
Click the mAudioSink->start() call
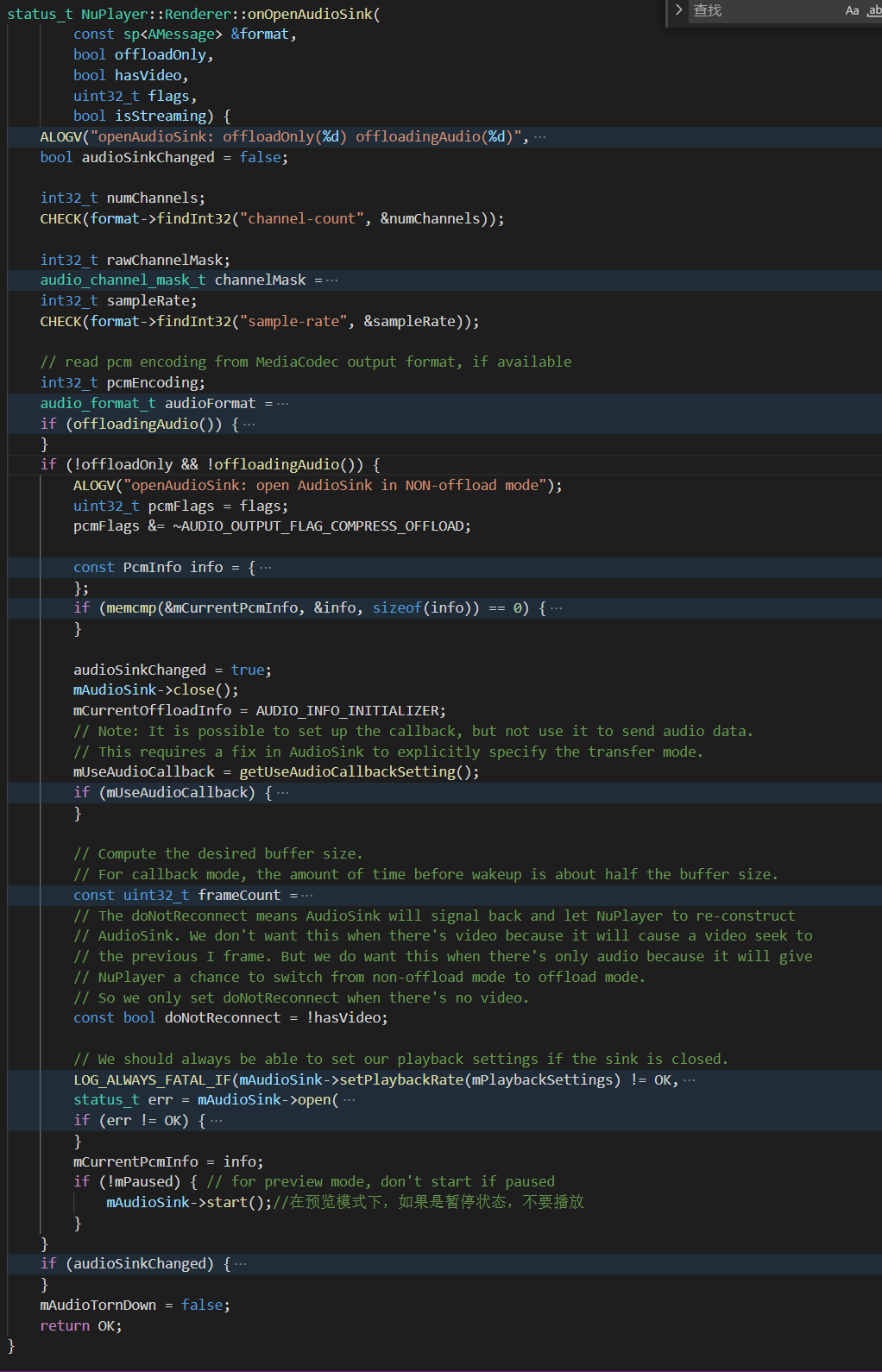click(x=189, y=1203)
